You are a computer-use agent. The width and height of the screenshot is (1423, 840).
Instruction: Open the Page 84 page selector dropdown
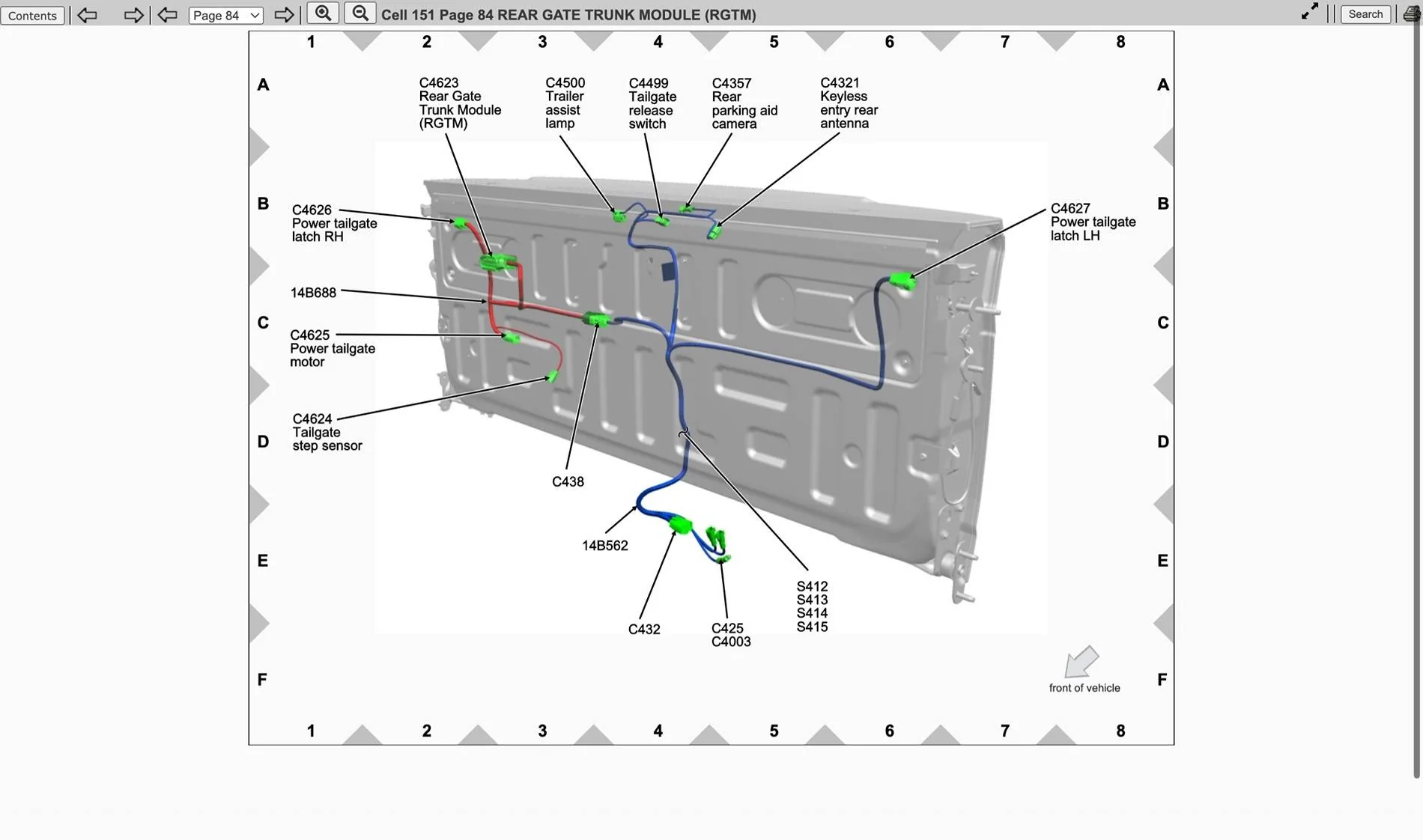[x=225, y=15]
